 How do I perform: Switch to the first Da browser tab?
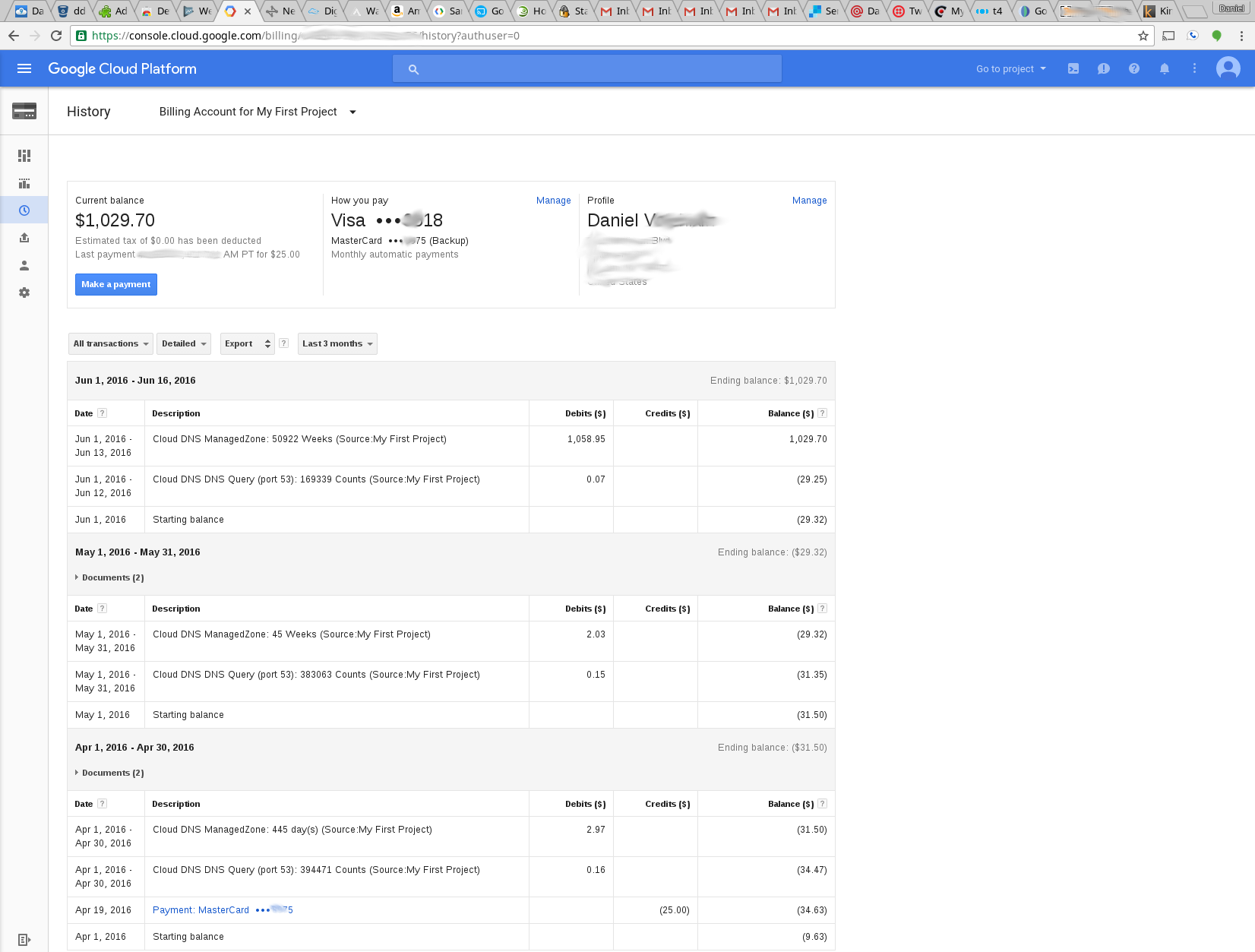(x=29, y=11)
